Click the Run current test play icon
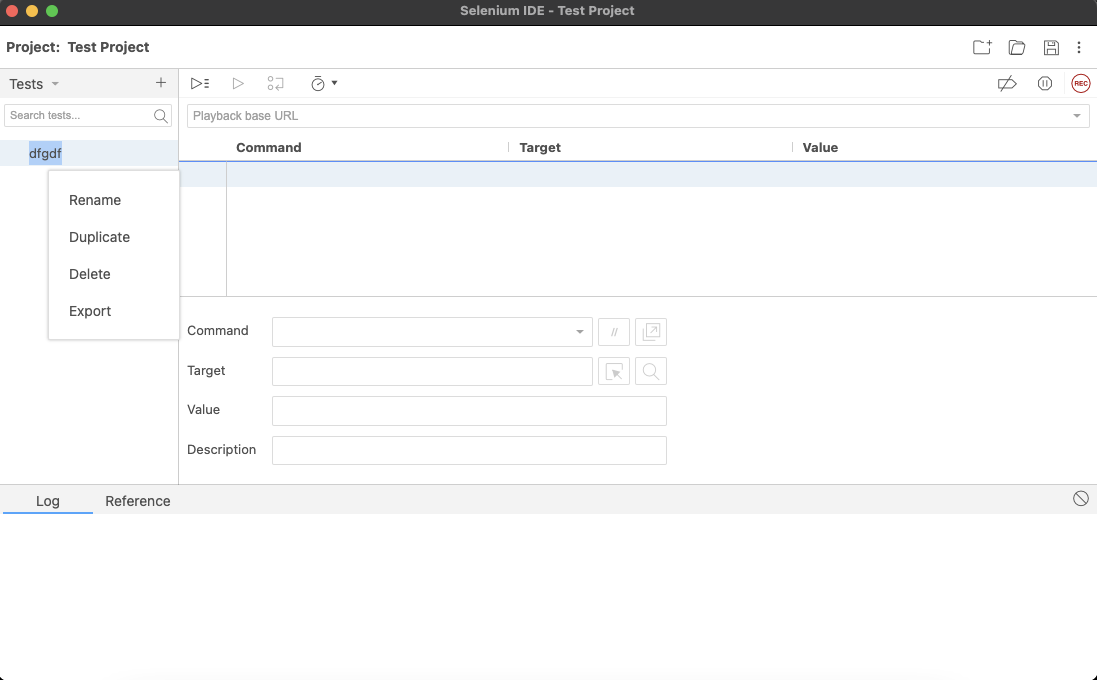1097x680 pixels. (238, 84)
